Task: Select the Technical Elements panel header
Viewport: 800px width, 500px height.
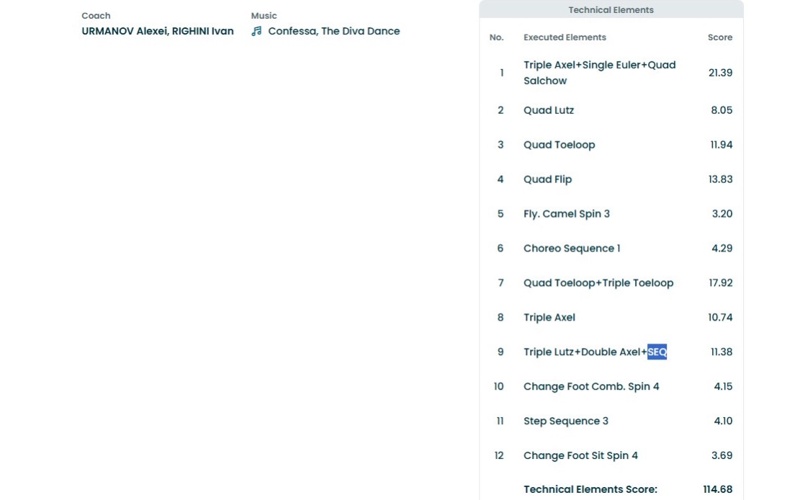Action: click(x=611, y=10)
